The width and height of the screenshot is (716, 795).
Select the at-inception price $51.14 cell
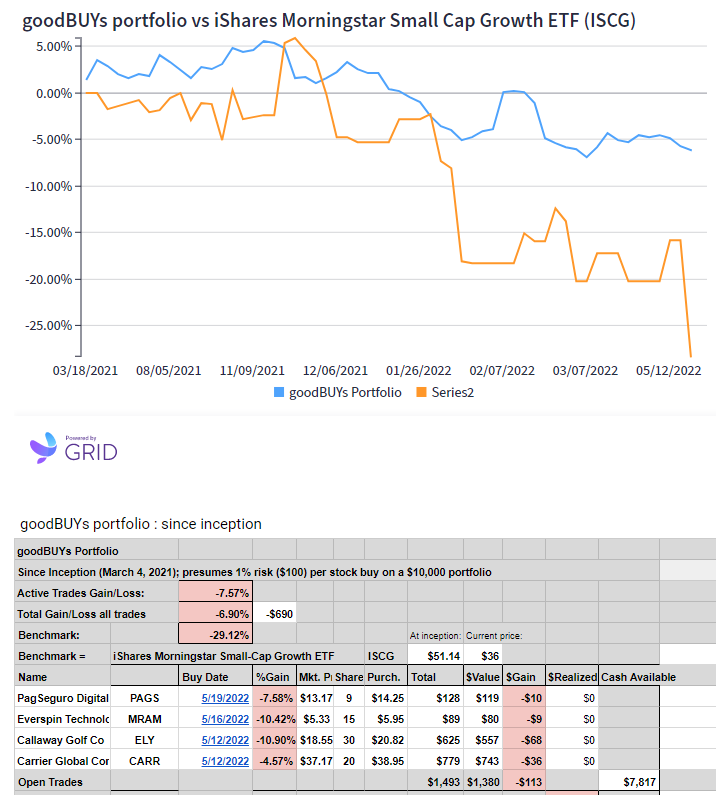pyautogui.click(x=436, y=656)
